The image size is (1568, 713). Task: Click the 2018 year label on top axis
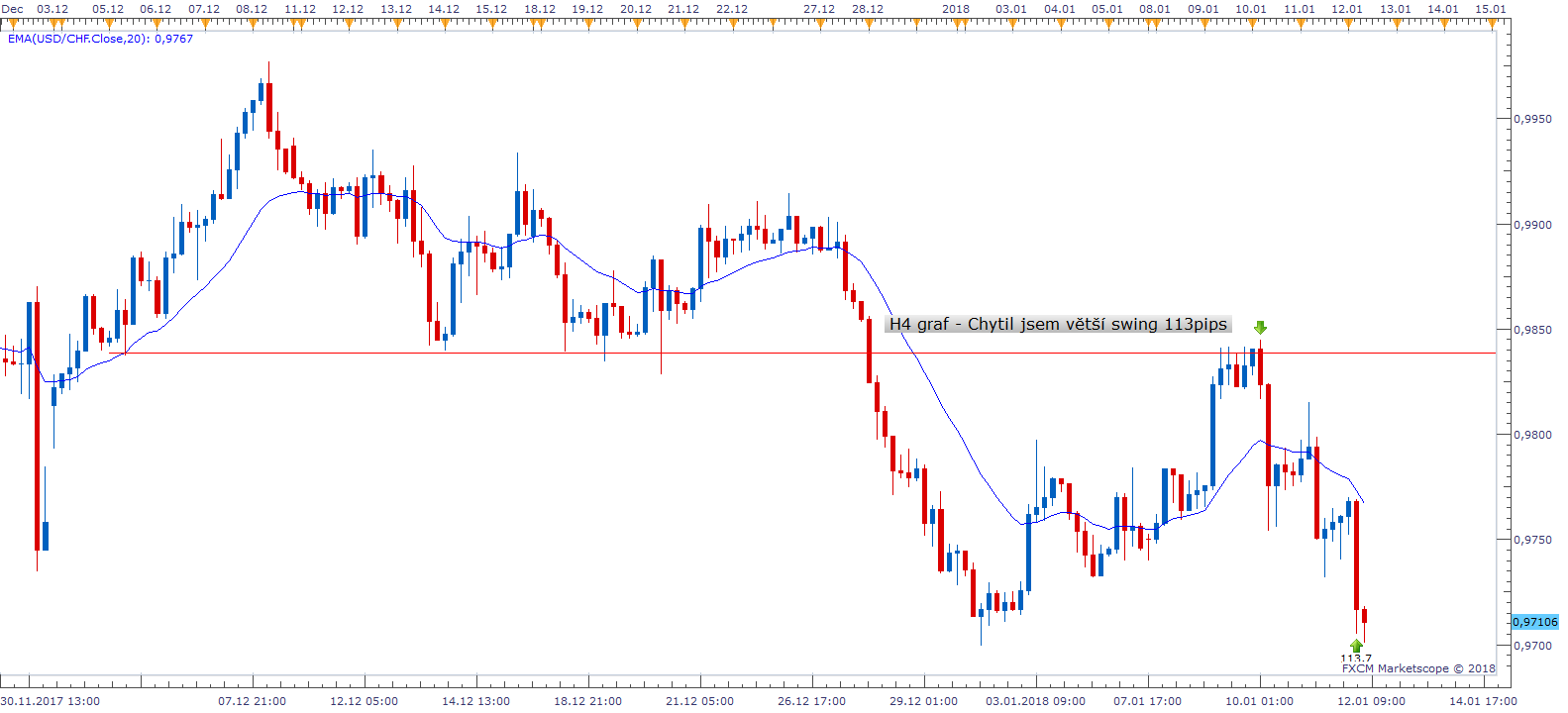click(x=955, y=9)
